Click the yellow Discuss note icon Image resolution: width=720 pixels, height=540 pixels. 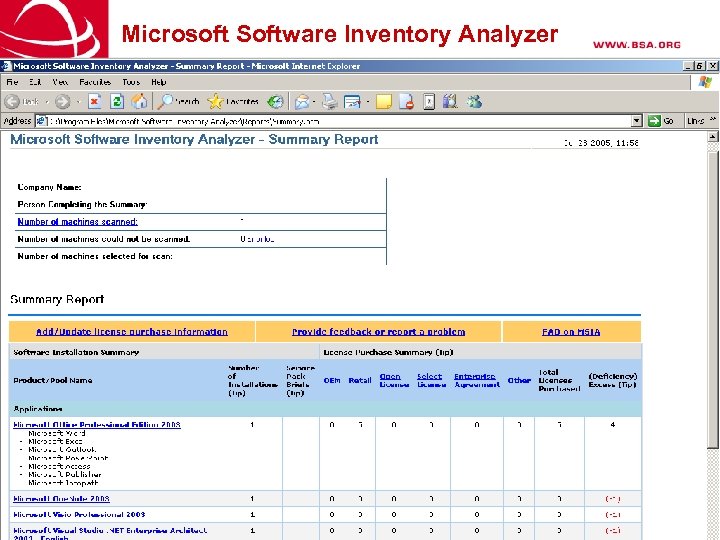[x=384, y=101]
